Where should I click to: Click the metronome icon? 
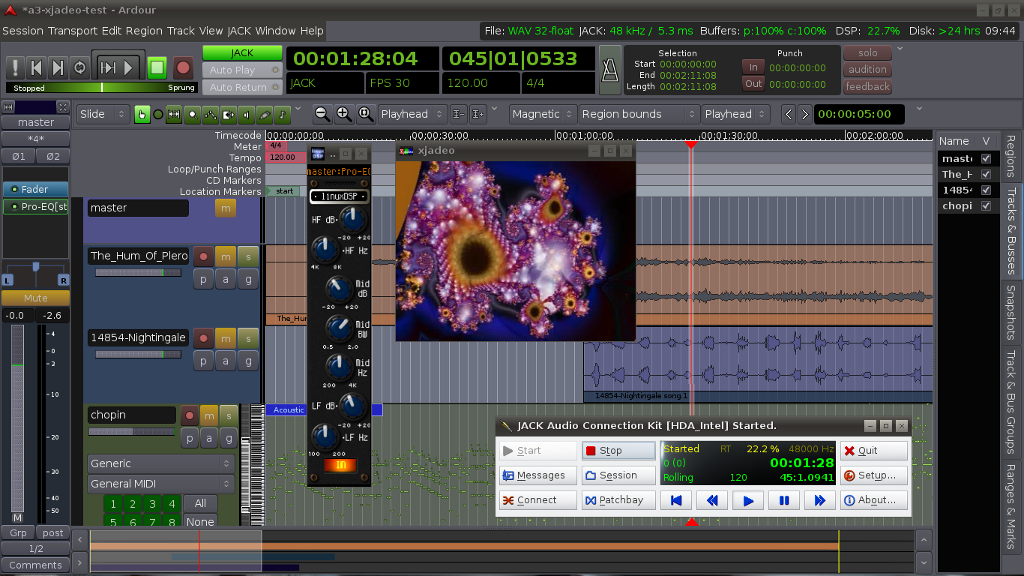[x=608, y=68]
